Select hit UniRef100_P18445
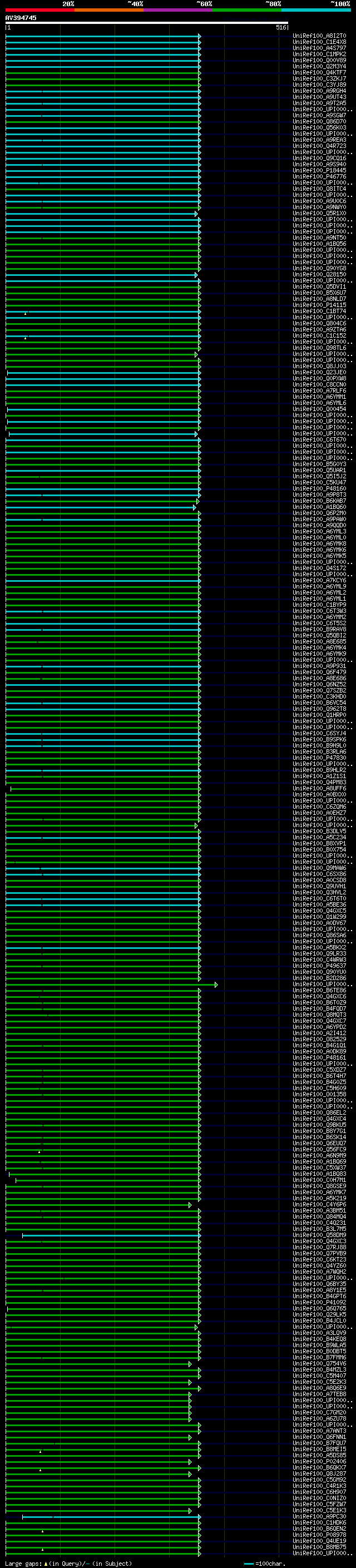This screenshot has width=356, height=1568. pos(319,170)
